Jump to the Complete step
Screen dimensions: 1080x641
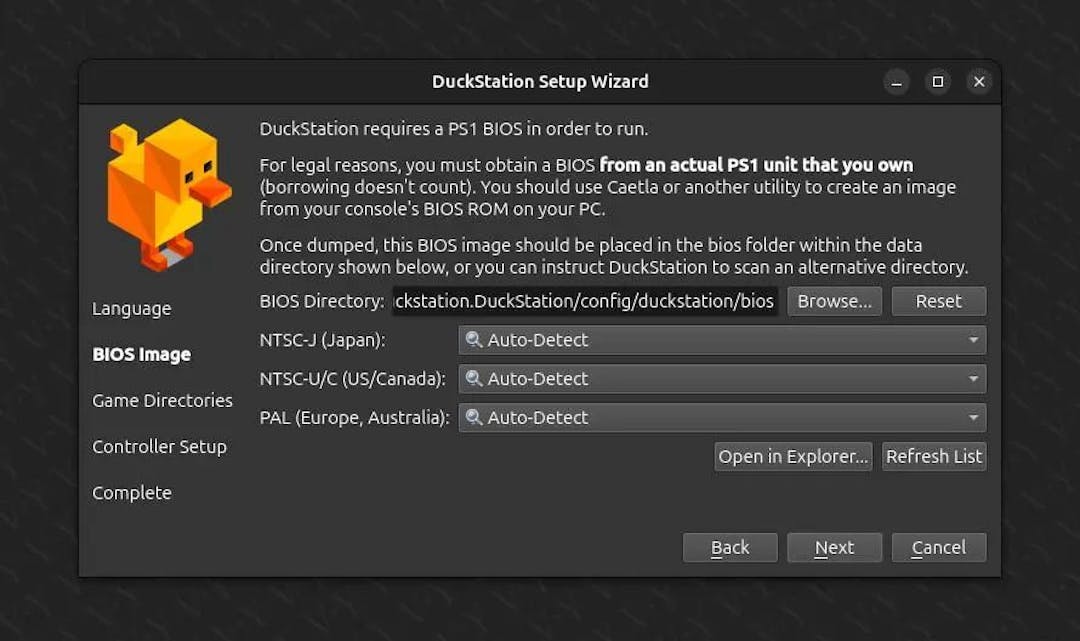(x=131, y=492)
